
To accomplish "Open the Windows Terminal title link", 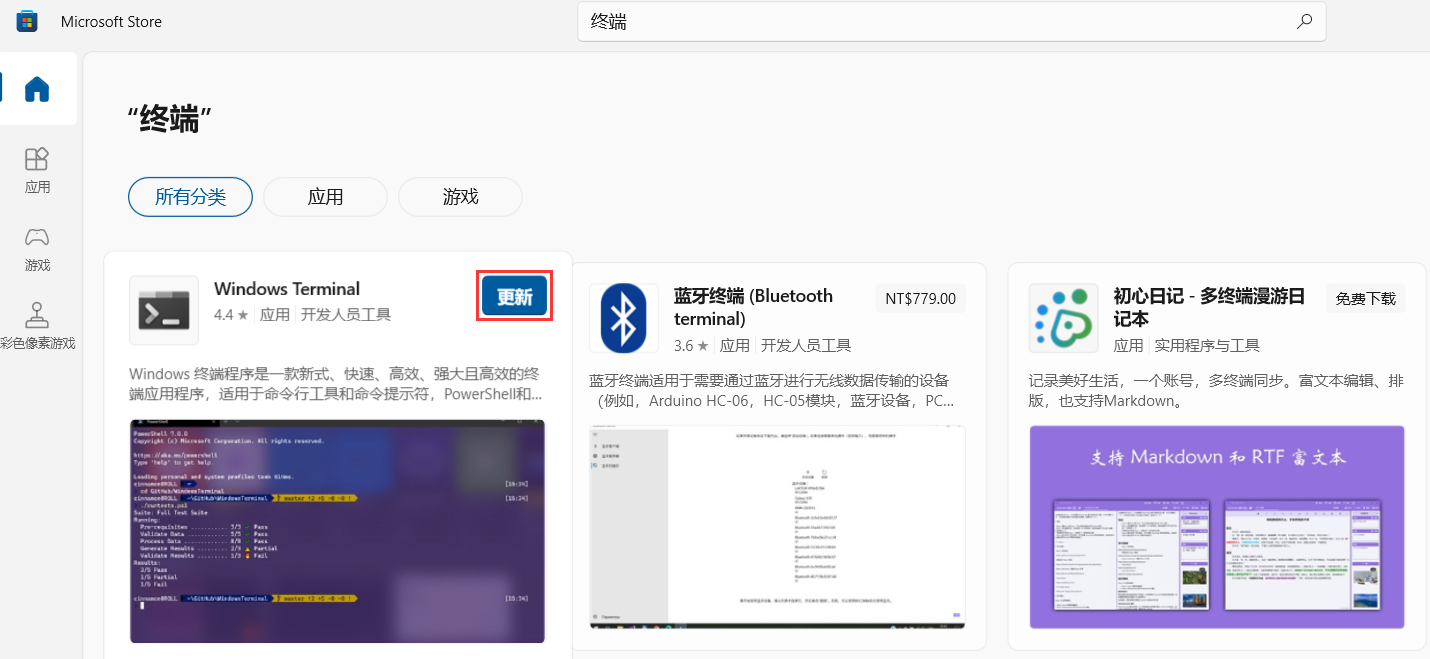I will pos(287,289).
